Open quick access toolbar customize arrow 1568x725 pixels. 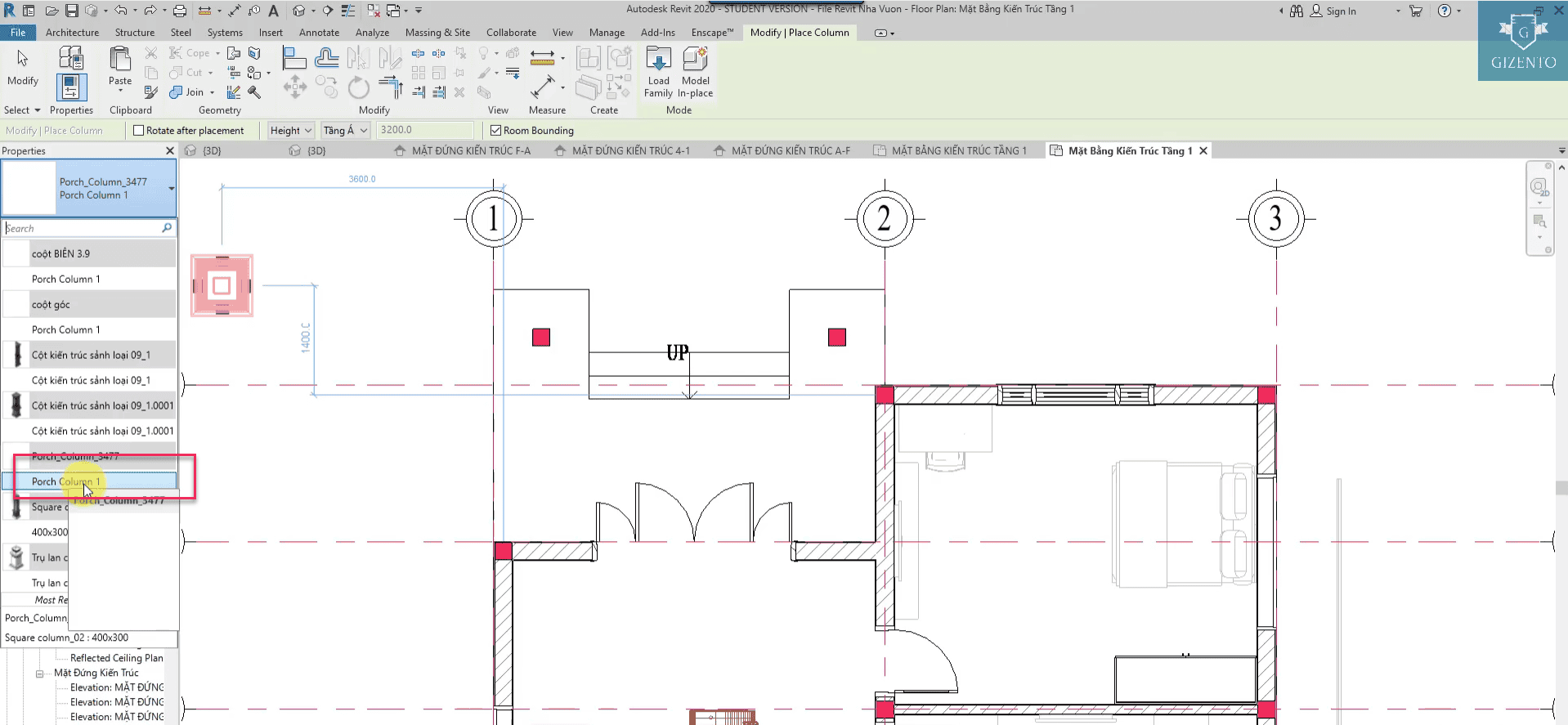(x=419, y=11)
